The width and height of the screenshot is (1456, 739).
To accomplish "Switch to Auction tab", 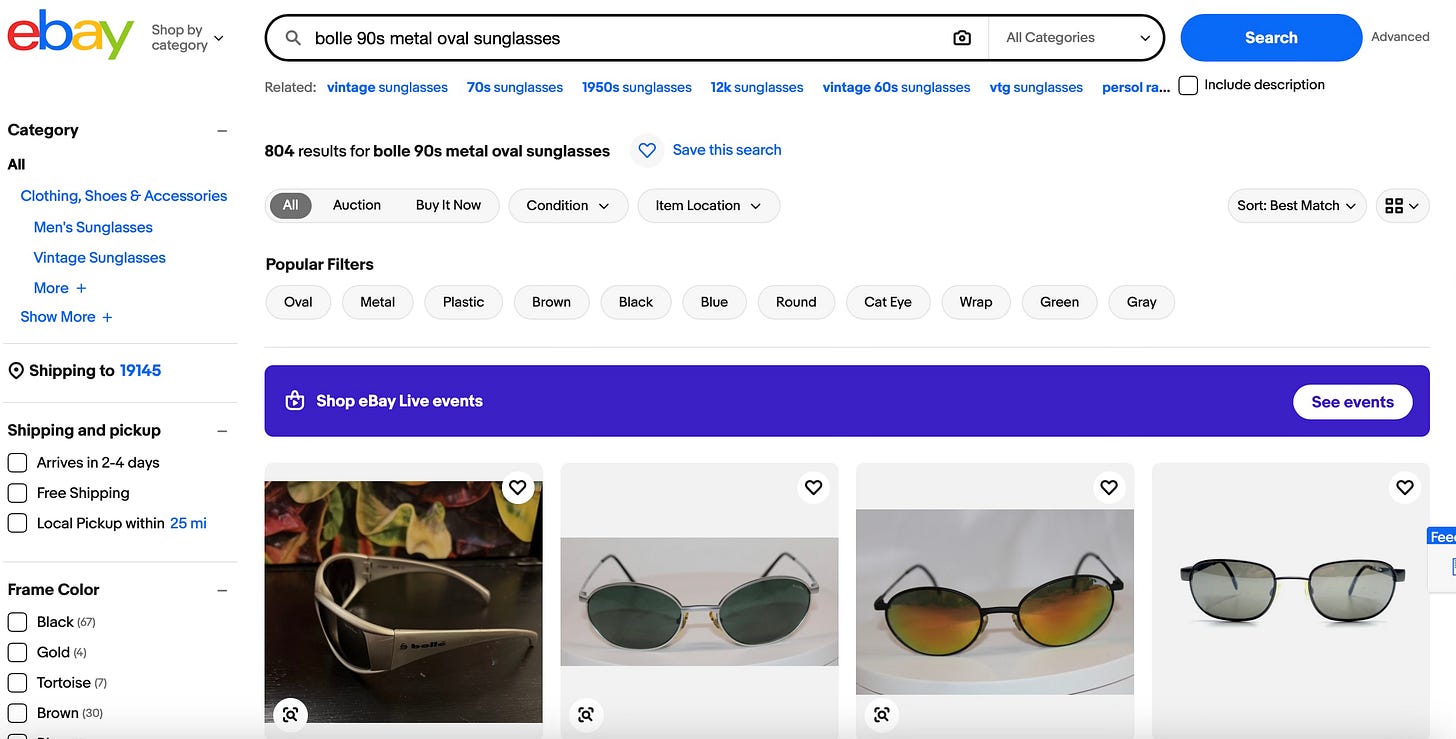I will tap(357, 205).
